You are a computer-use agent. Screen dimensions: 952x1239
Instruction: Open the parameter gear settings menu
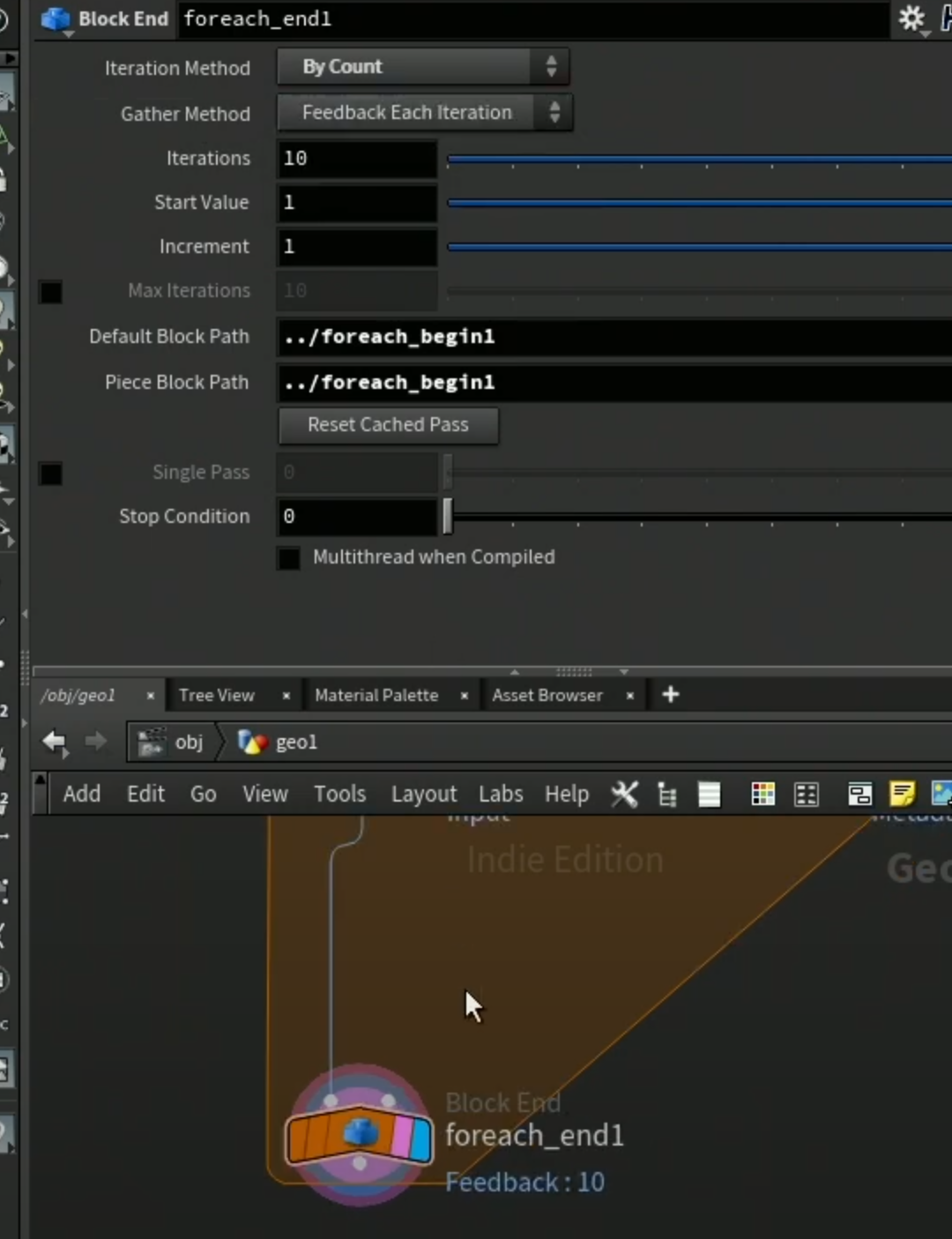[912, 19]
